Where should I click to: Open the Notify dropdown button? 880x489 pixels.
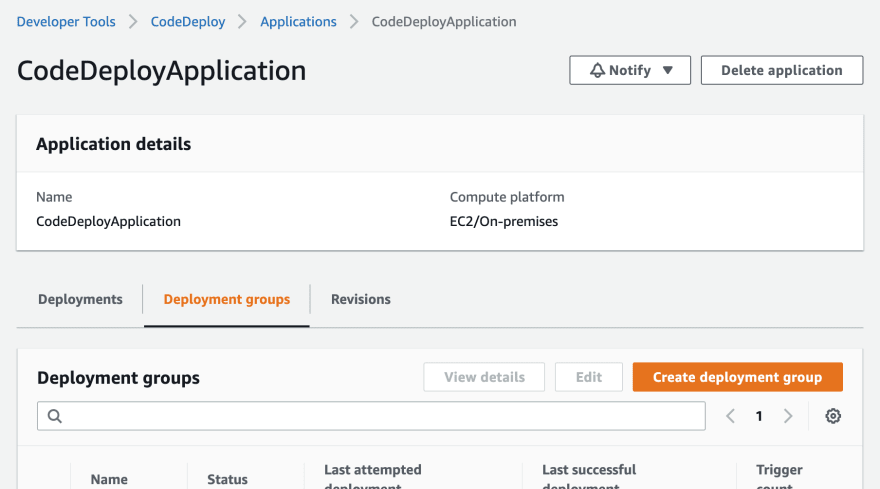click(x=630, y=70)
